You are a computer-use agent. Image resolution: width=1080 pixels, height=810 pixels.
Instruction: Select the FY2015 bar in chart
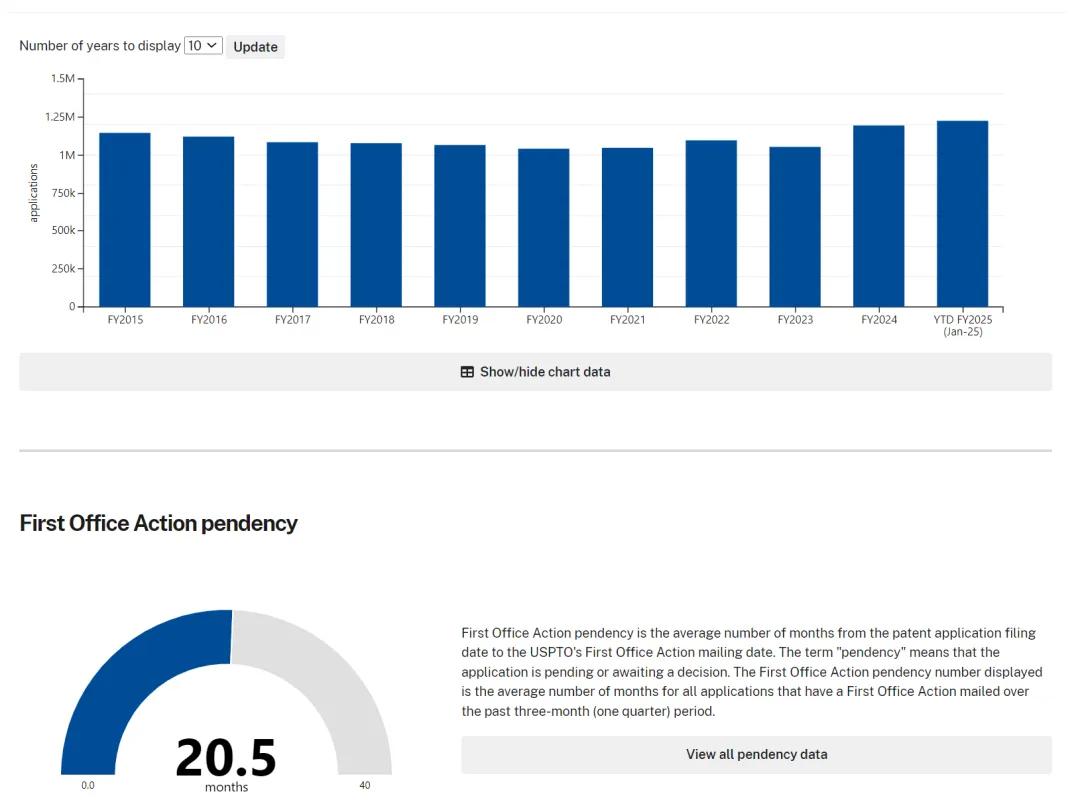125,220
